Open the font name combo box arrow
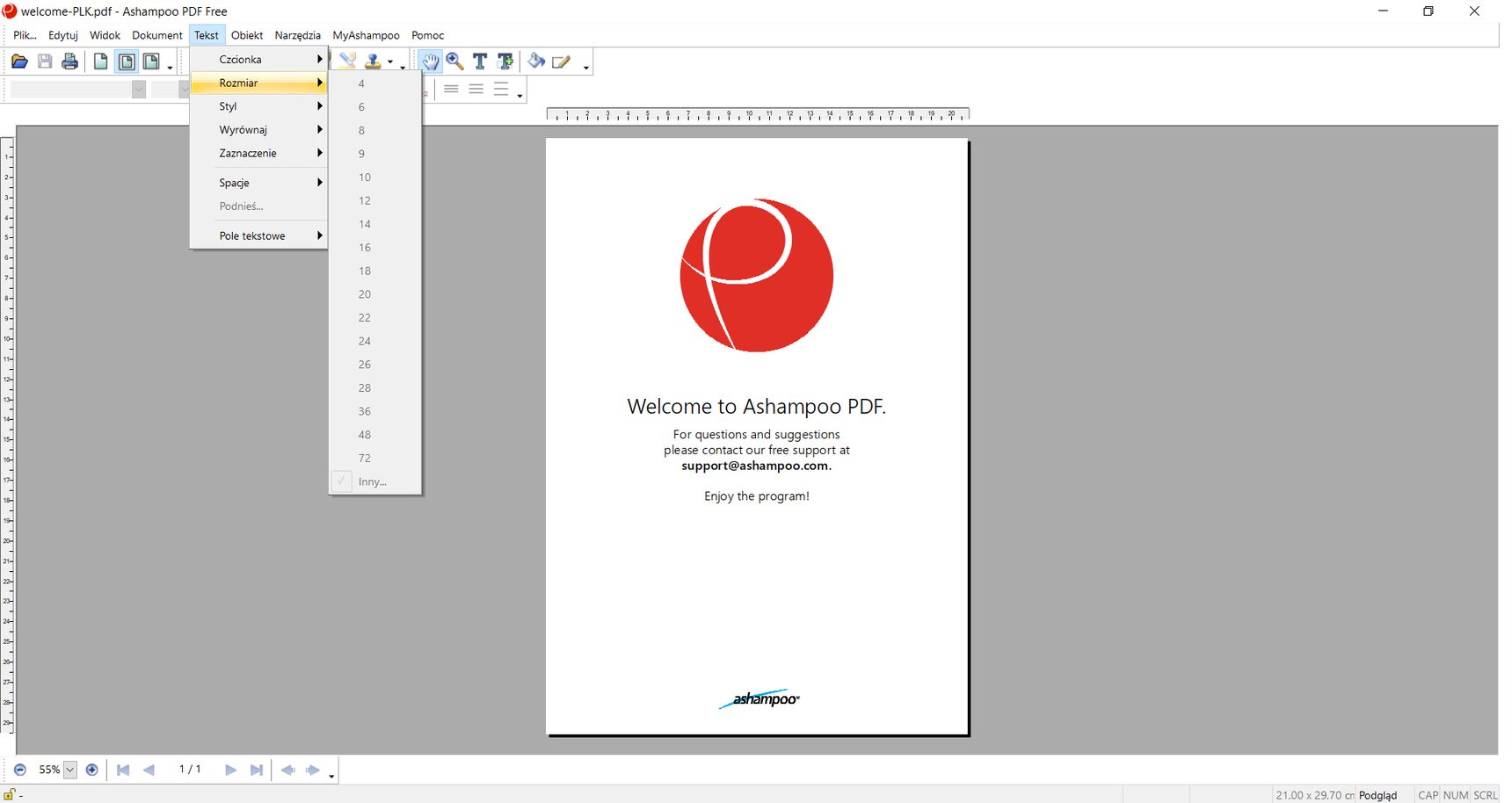Viewport: 1512px width, 803px height. (x=139, y=89)
